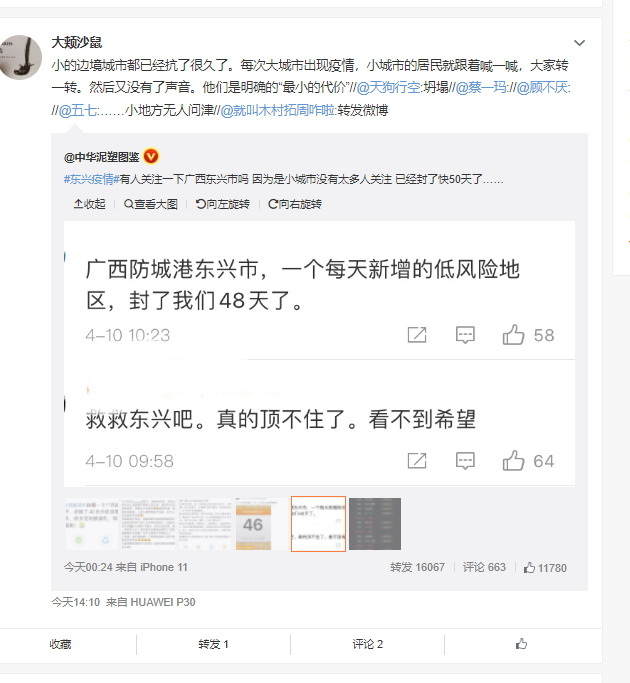Screen dimensions: 630x683
Task: Open the #东兴疫情# hashtag link
Action: (x=91, y=179)
